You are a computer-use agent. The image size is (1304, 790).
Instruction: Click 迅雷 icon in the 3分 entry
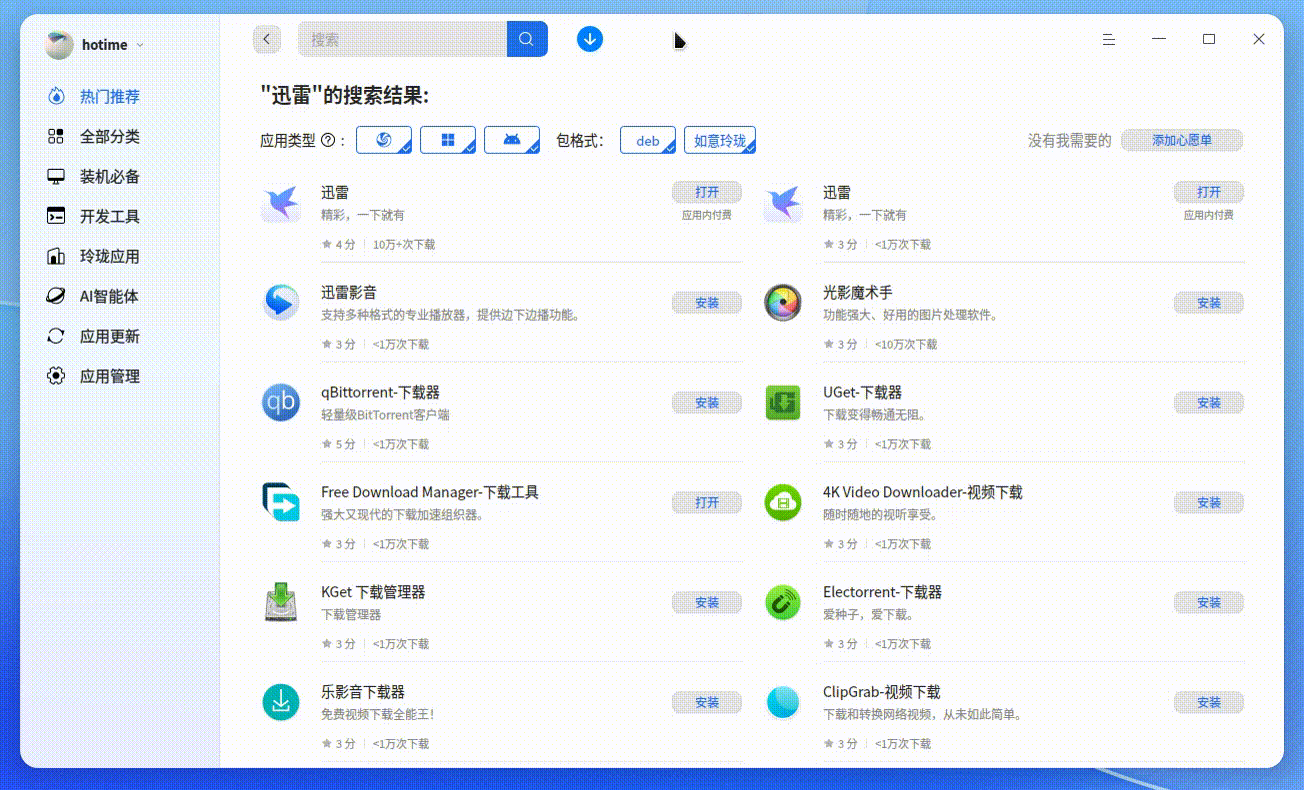coord(783,203)
